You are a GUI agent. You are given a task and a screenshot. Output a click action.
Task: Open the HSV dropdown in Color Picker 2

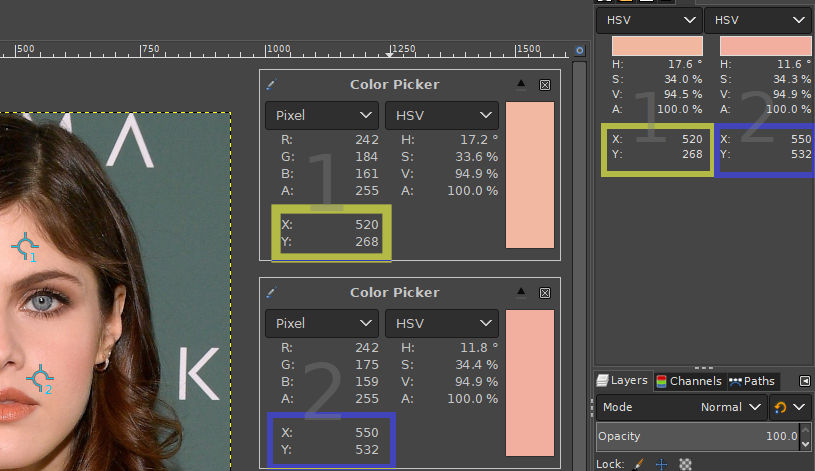tap(442, 323)
